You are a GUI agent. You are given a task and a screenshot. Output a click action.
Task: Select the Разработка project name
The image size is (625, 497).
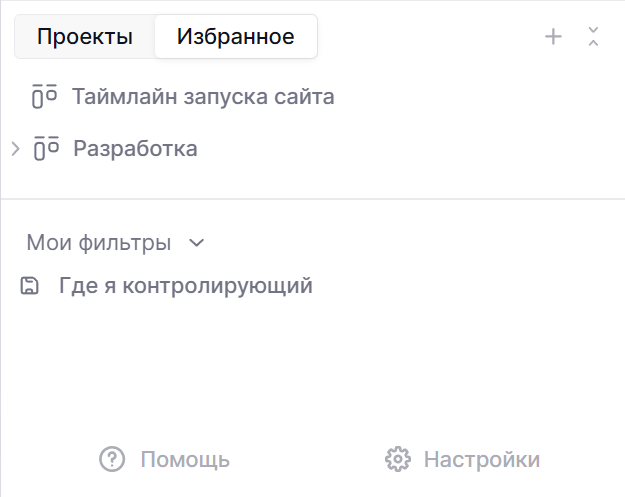(x=135, y=149)
